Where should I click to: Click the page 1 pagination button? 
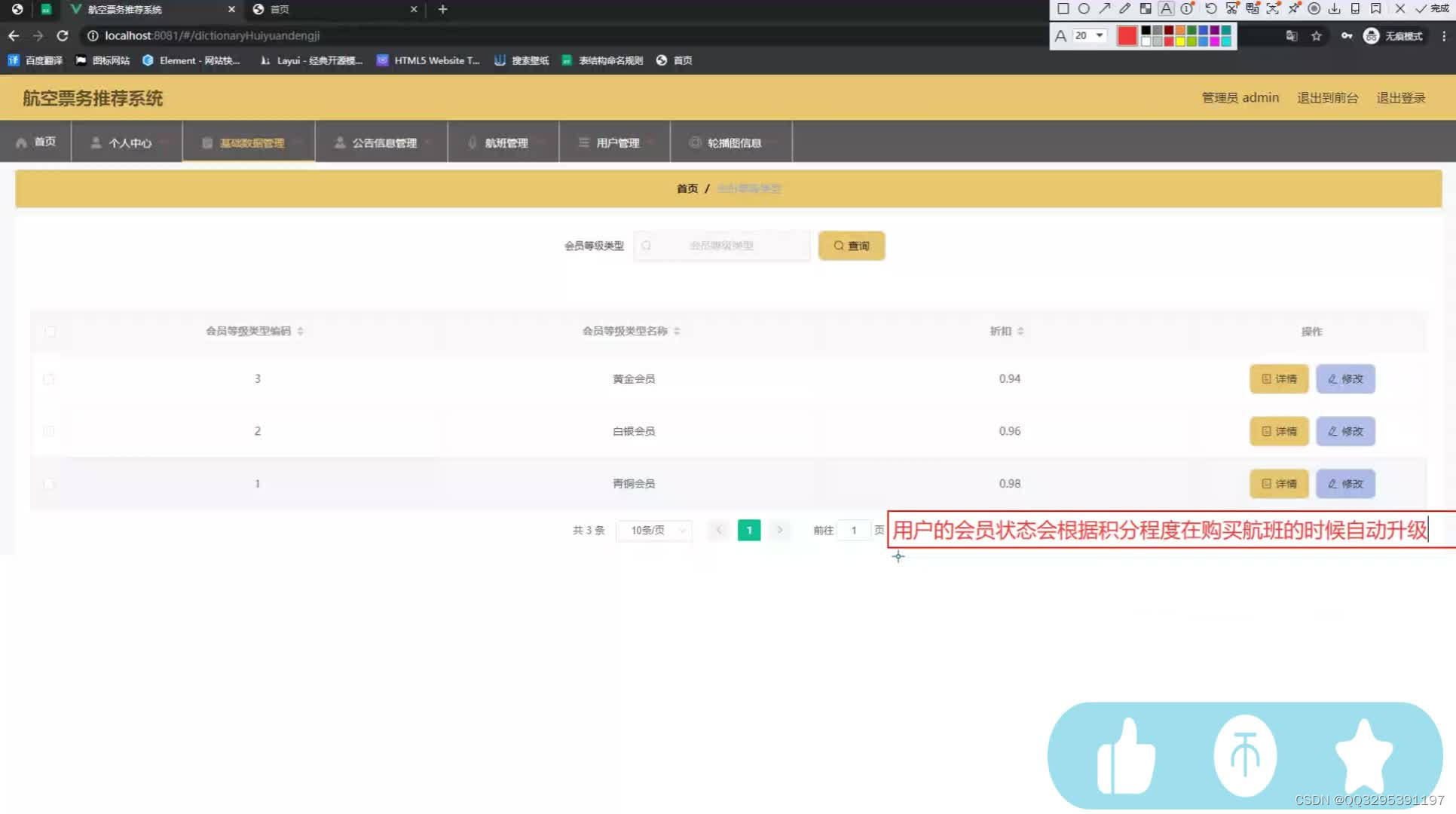pos(749,531)
